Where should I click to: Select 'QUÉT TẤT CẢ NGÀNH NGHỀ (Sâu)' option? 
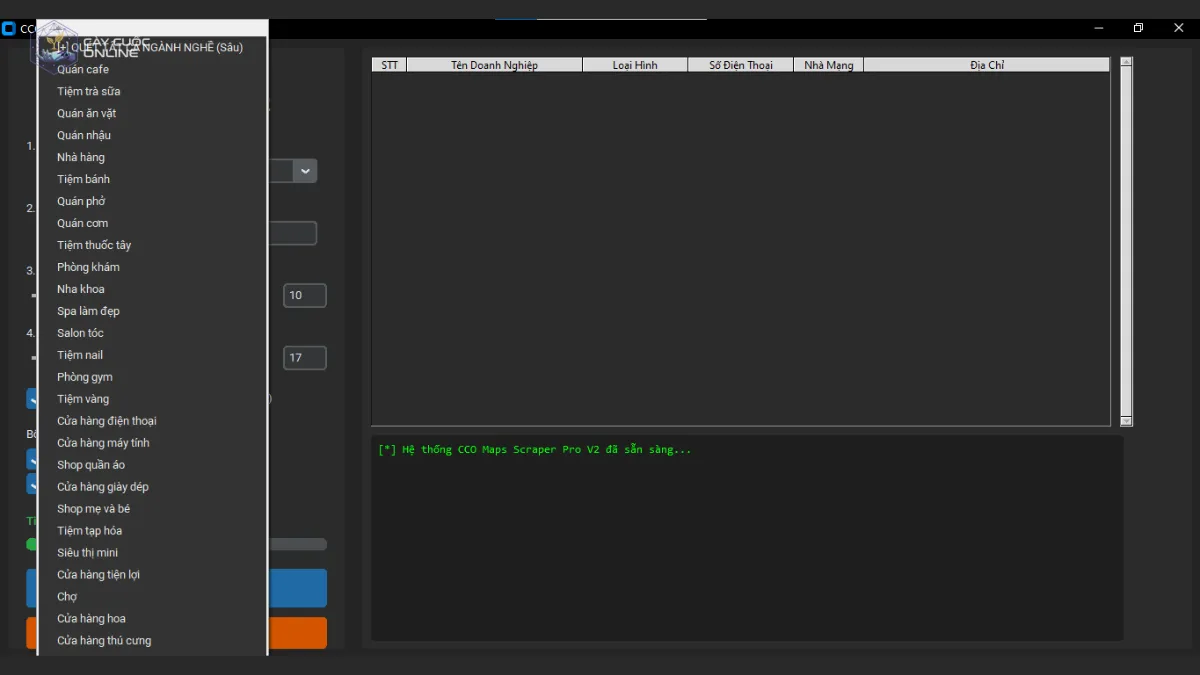[152, 47]
